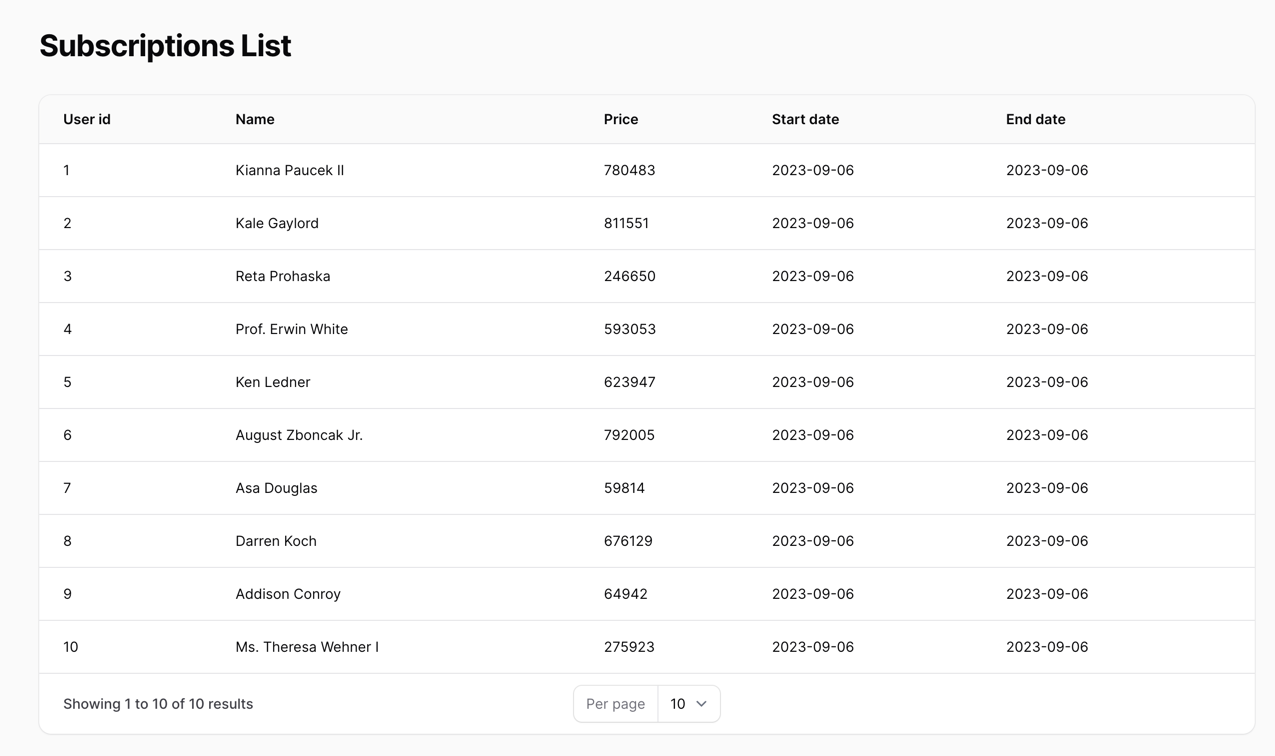This screenshot has height=756, width=1275.
Task: Click the price 59814
Action: [624, 488]
